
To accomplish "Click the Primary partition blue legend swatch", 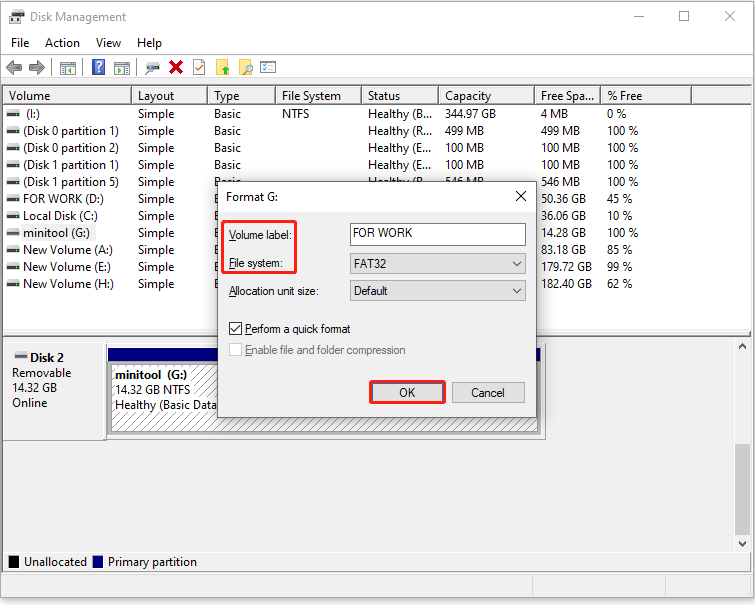I will pos(98,562).
